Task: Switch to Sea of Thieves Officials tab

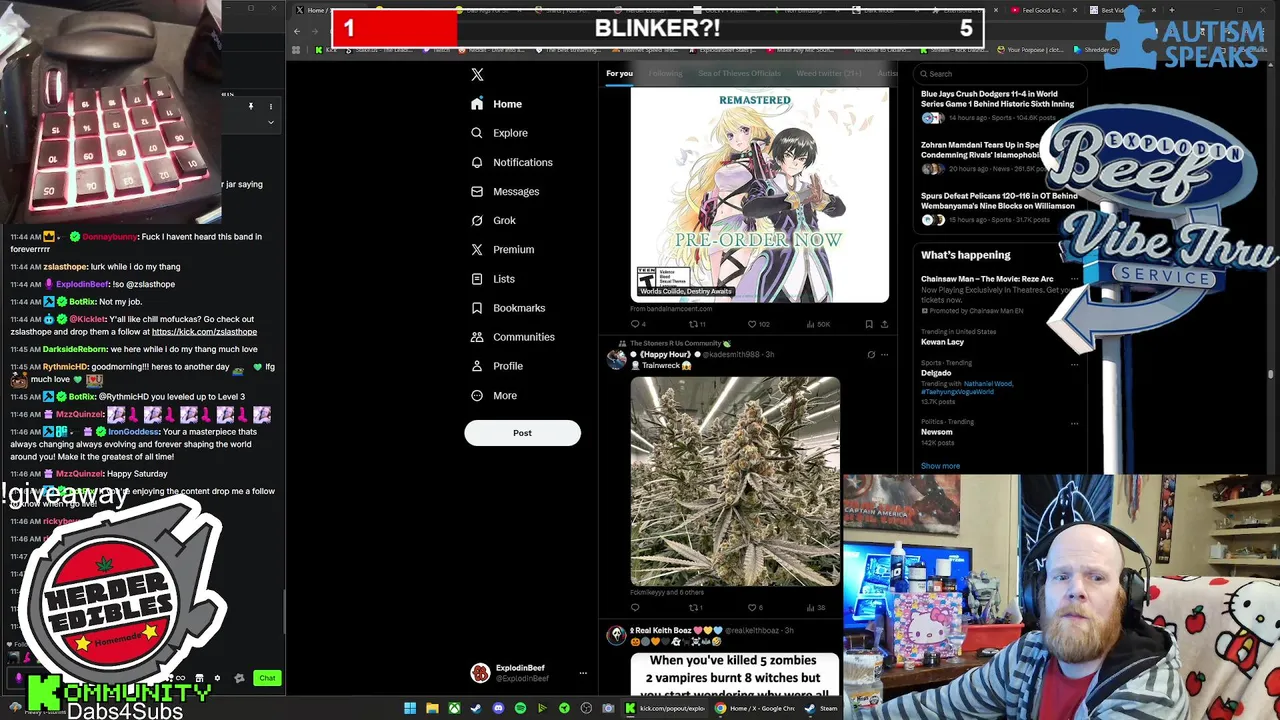Action: (x=739, y=73)
